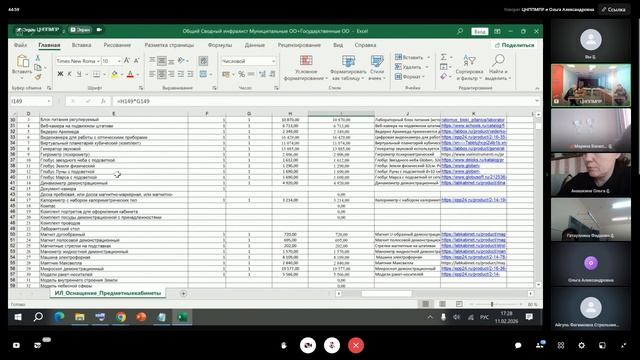Open Google Chrome from taskbar
This screenshot has width=640, height=360.
click(x=121, y=317)
